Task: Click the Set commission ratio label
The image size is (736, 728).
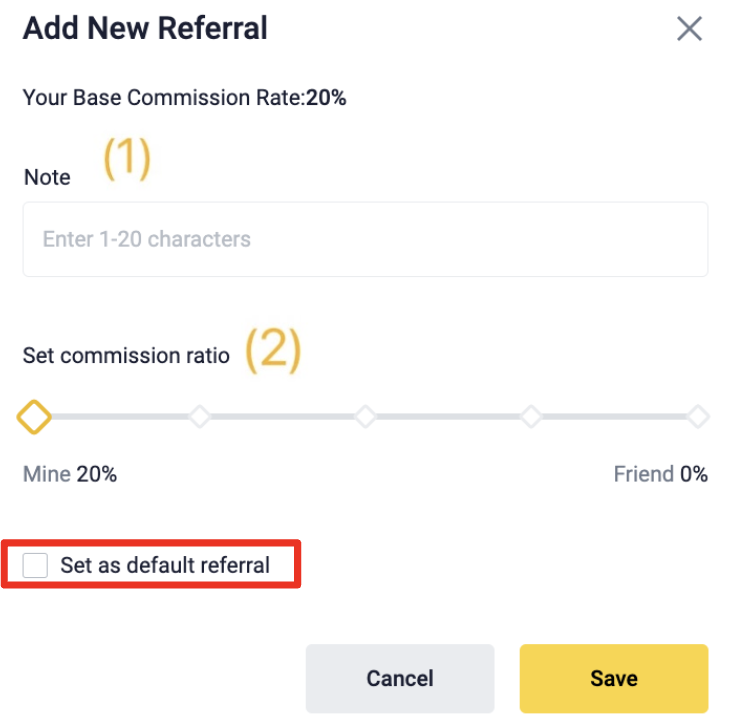Action: pos(126,355)
